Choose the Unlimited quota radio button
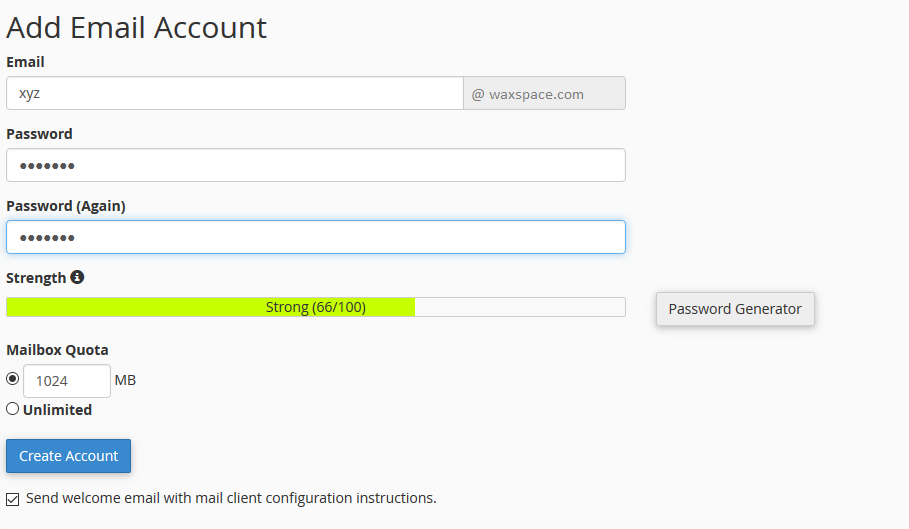The width and height of the screenshot is (909, 529). (x=13, y=408)
